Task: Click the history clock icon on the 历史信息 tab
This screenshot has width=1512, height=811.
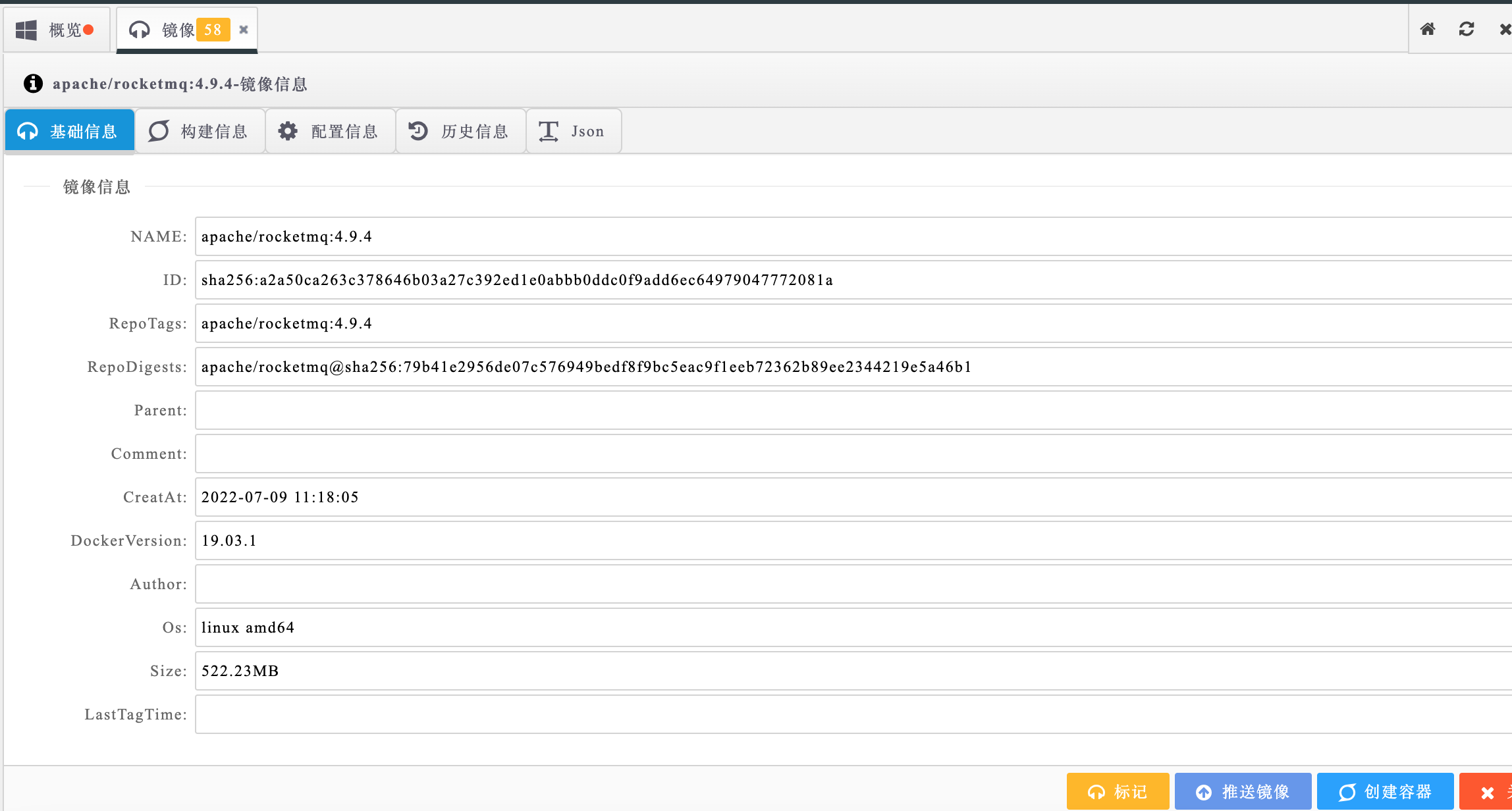Action: pos(418,131)
